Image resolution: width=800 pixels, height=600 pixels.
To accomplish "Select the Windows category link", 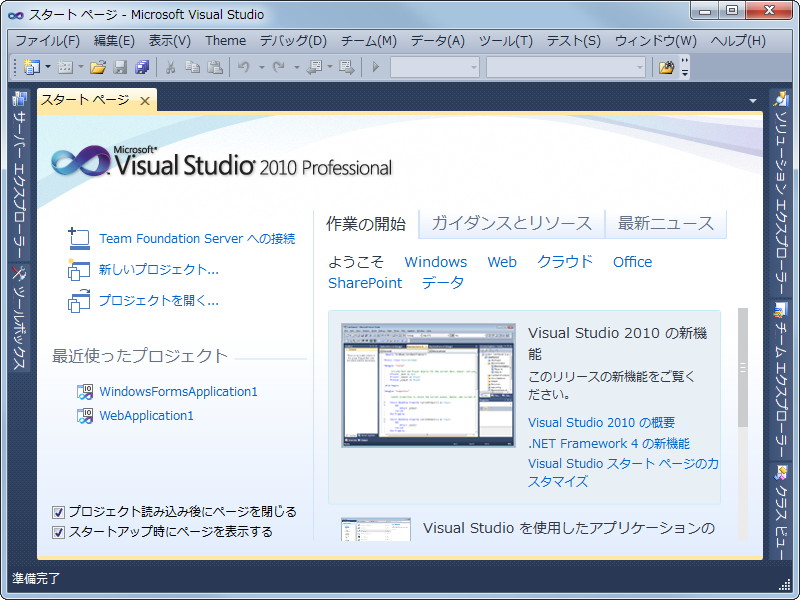I will [436, 262].
